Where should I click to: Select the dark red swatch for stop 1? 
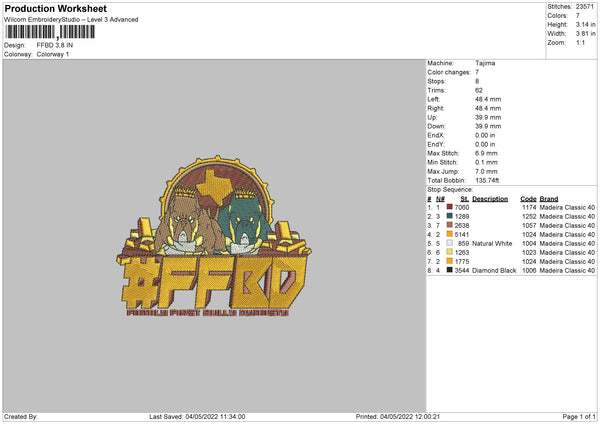(x=450, y=207)
